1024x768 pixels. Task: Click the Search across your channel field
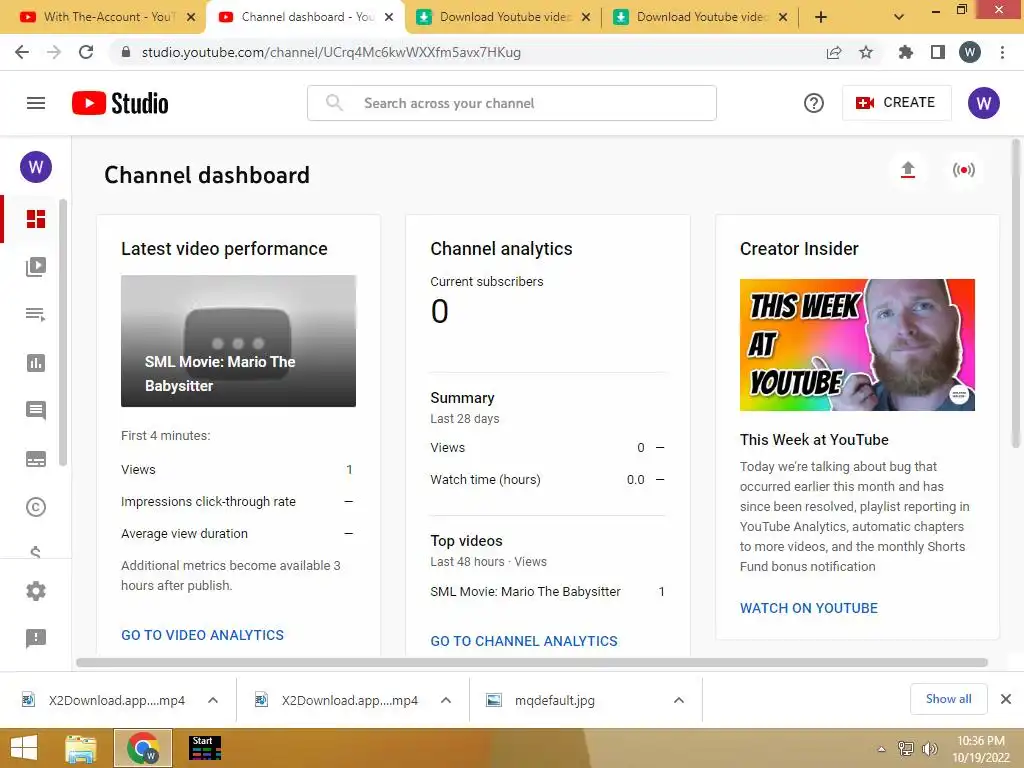(x=512, y=103)
